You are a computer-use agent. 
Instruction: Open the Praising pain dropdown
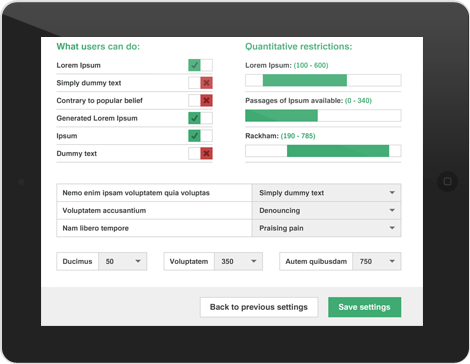pyautogui.click(x=326, y=228)
